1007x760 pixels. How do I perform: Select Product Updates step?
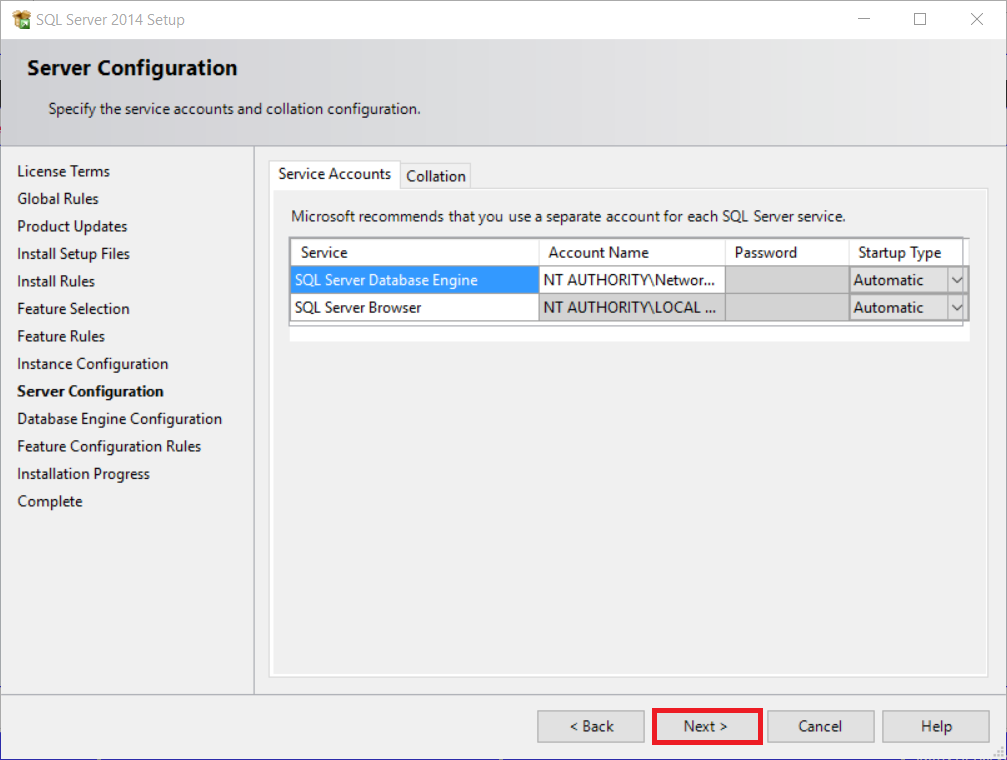[72, 227]
